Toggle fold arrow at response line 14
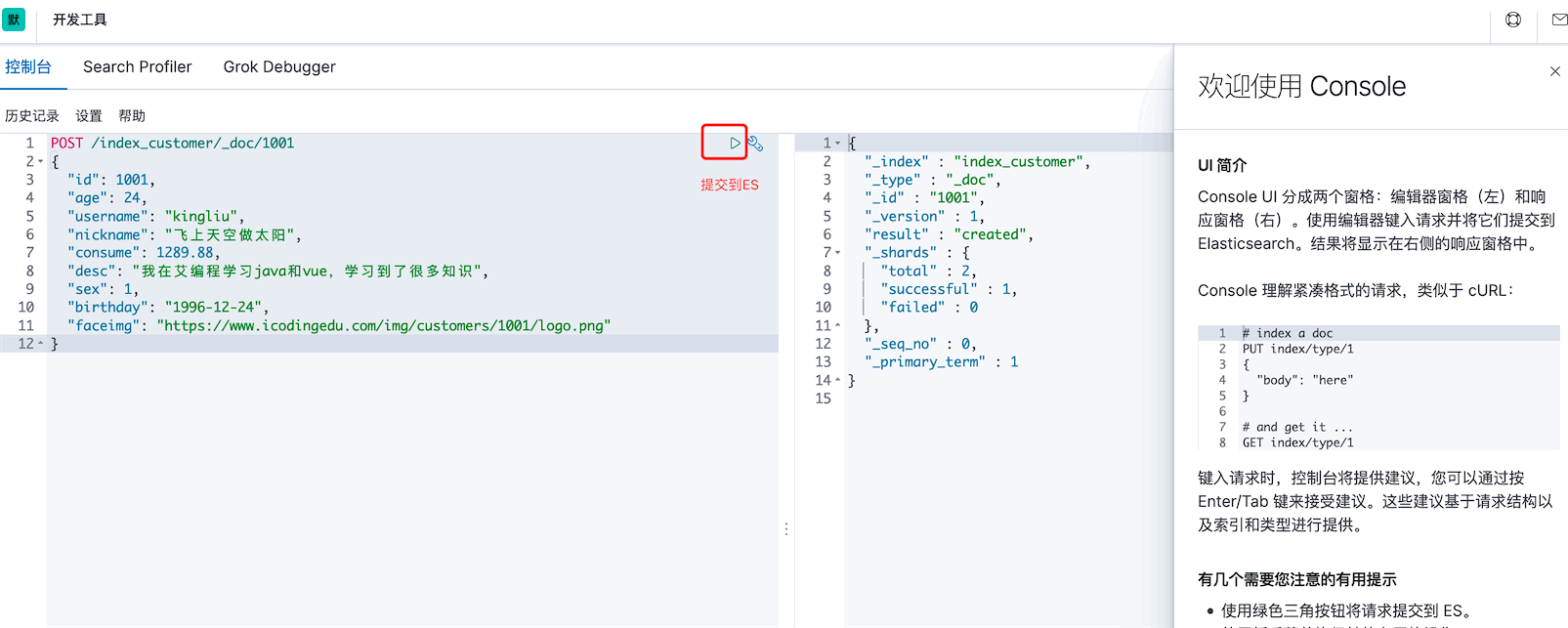 837,380
